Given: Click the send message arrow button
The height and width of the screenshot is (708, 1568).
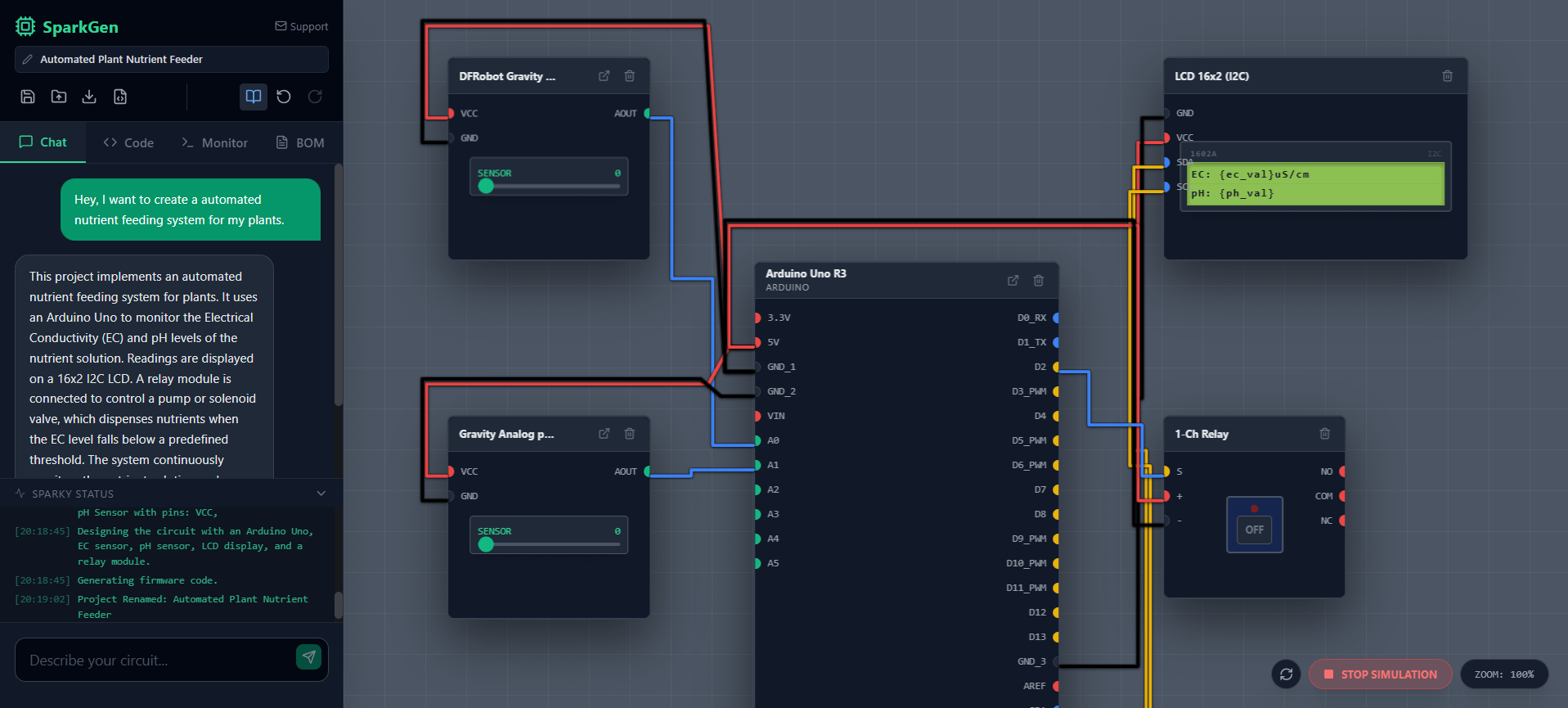Looking at the screenshot, I should point(308,657).
